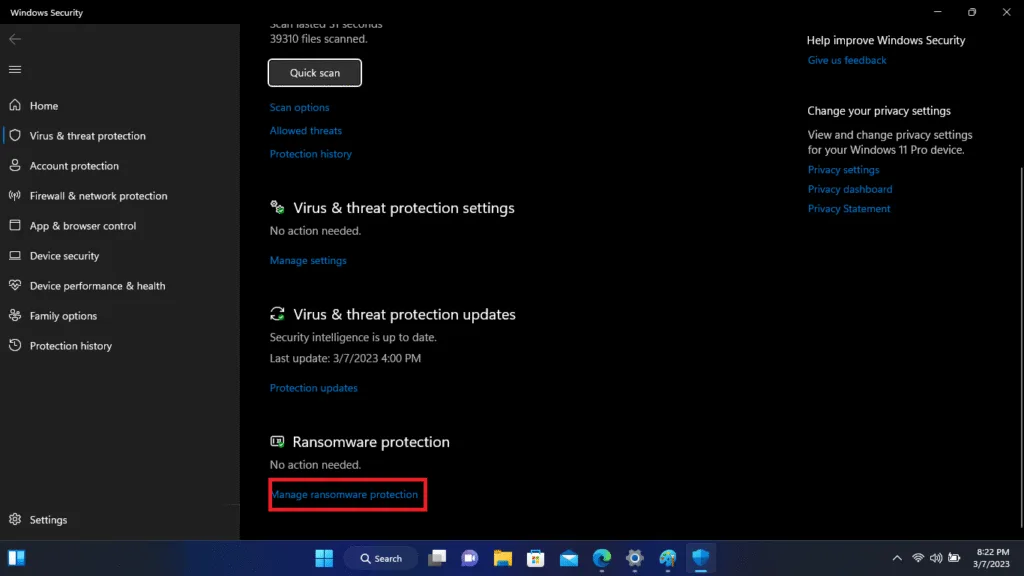This screenshot has height=576, width=1024.
Task: Click the clock icon for Protection history
Action: tap(15, 345)
